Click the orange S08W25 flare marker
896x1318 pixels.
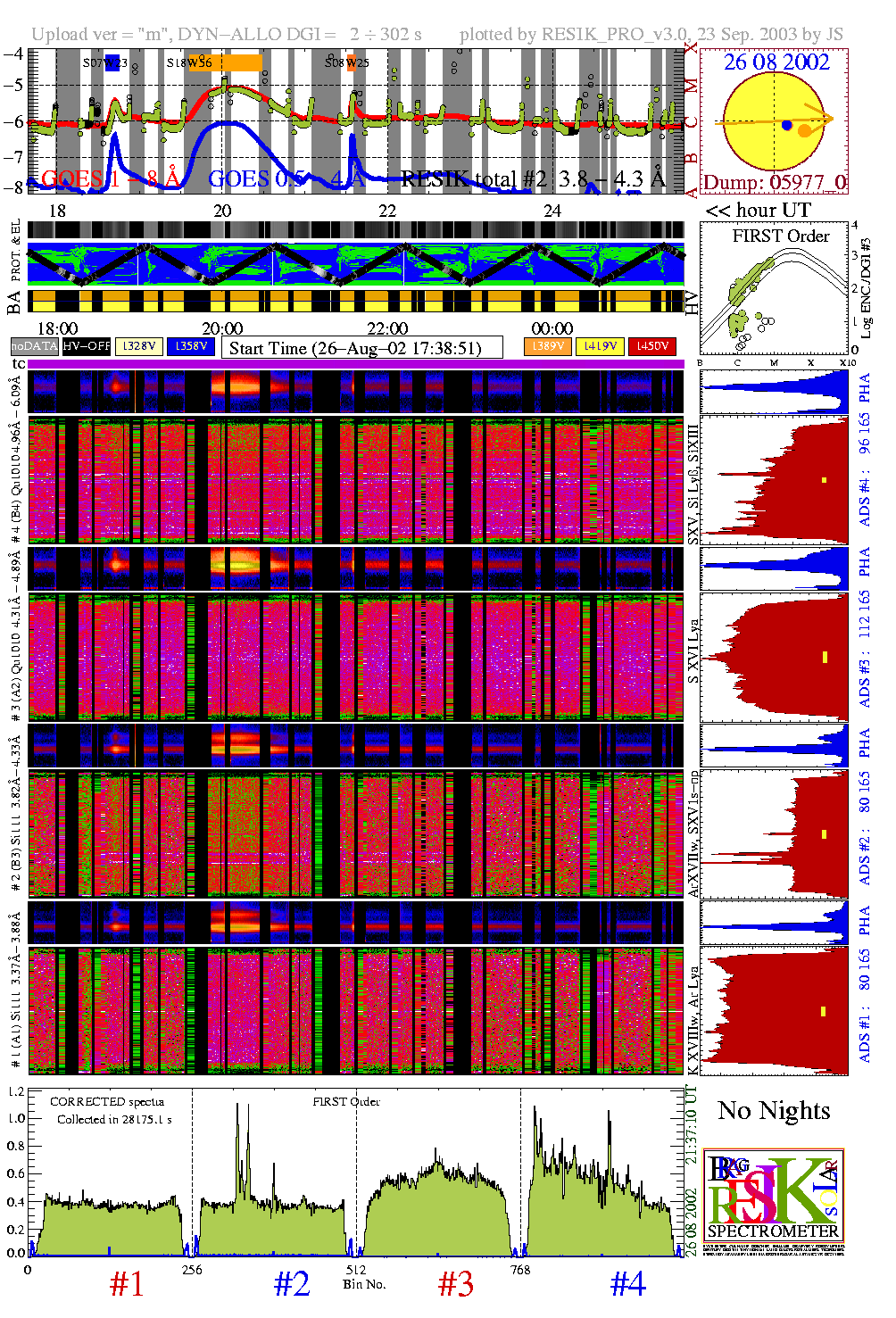[352, 62]
